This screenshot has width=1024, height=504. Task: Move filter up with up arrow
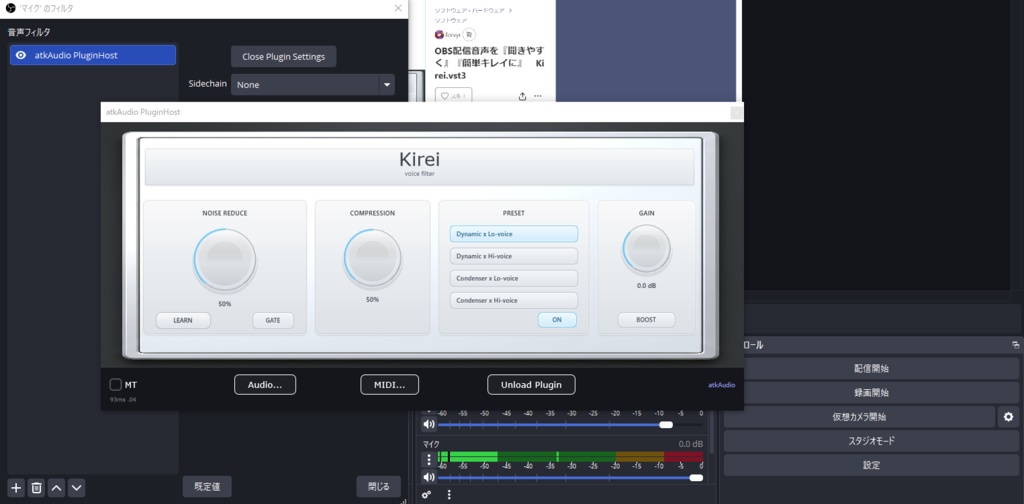pyautogui.click(x=57, y=487)
